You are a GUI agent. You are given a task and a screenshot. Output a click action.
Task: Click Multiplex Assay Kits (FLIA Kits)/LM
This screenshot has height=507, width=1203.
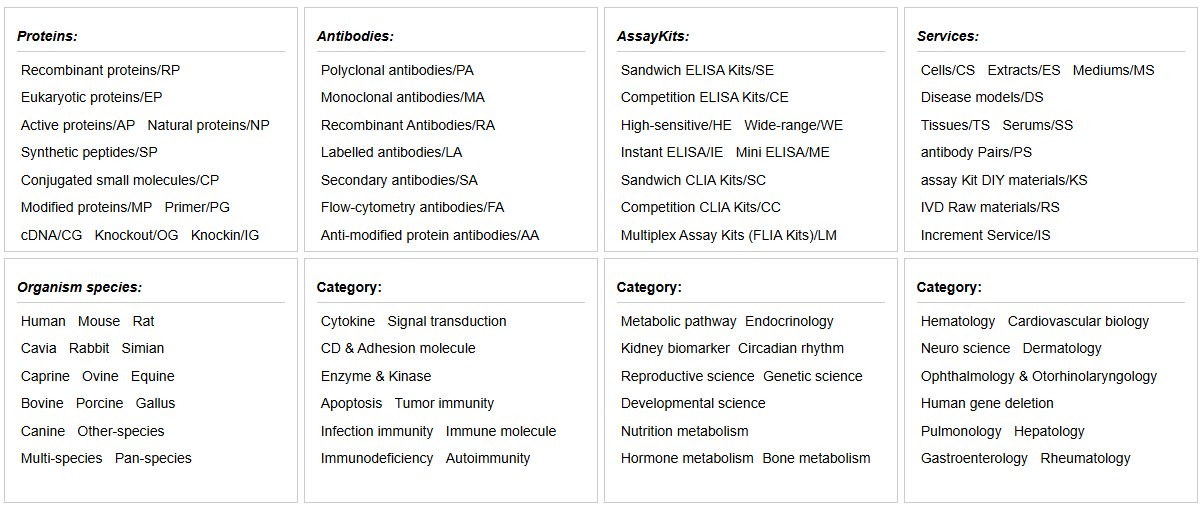[x=728, y=235]
